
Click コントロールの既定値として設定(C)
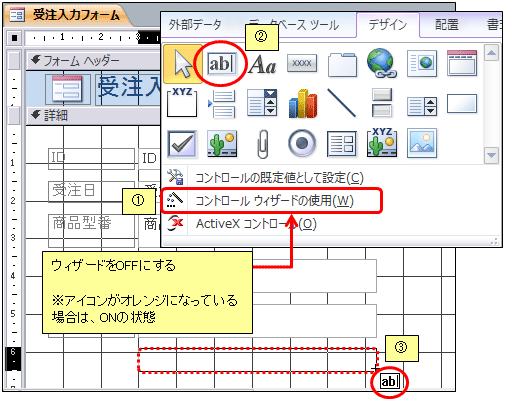point(279,178)
